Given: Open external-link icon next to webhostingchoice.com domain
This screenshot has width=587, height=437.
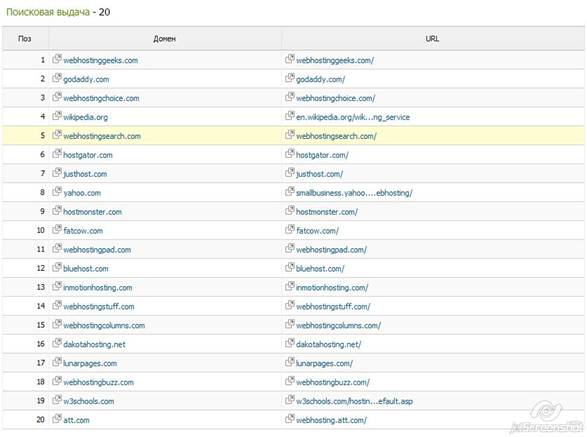Looking at the screenshot, I should click(57, 97).
